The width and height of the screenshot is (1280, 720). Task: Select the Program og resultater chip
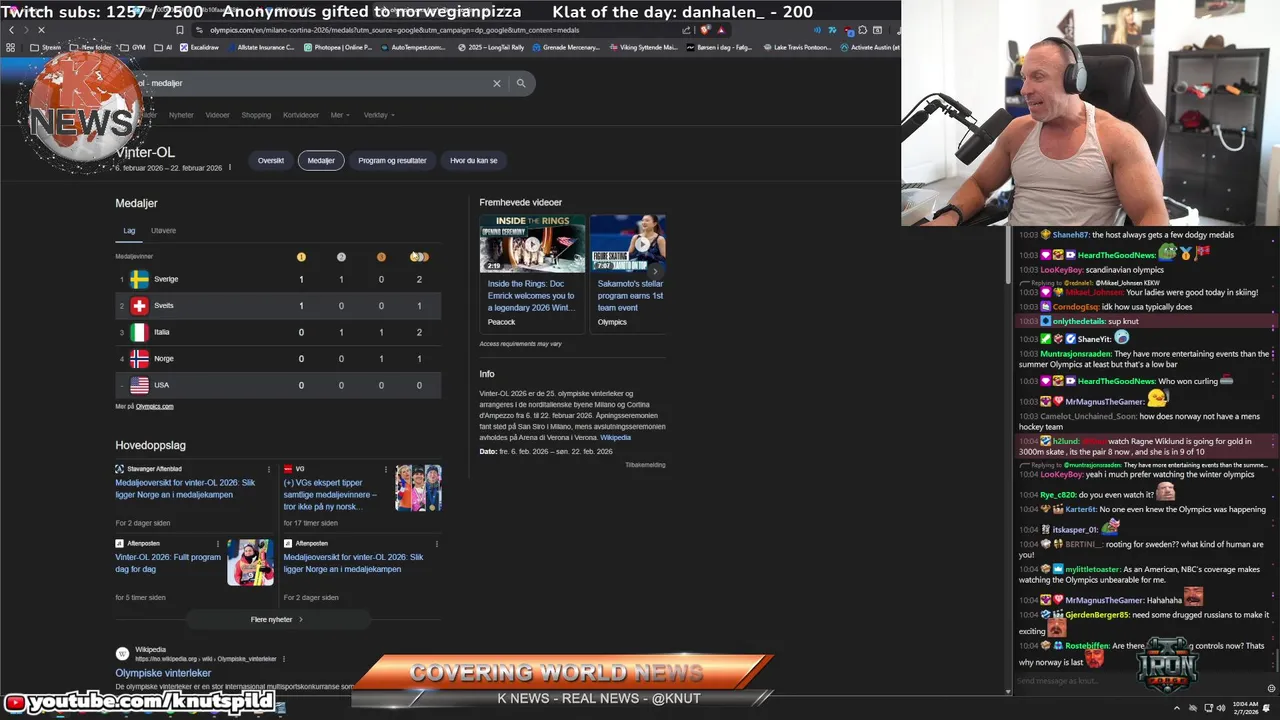point(392,160)
